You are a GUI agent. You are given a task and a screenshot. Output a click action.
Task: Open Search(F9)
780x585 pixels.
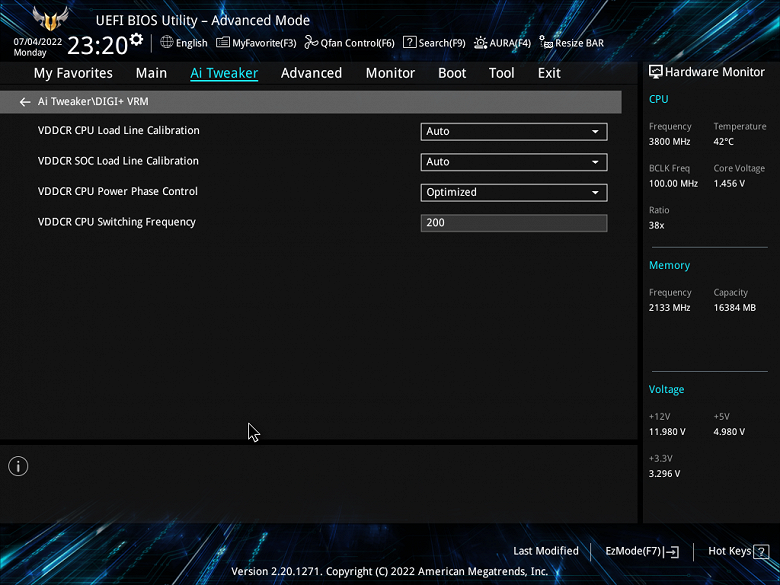tap(434, 43)
